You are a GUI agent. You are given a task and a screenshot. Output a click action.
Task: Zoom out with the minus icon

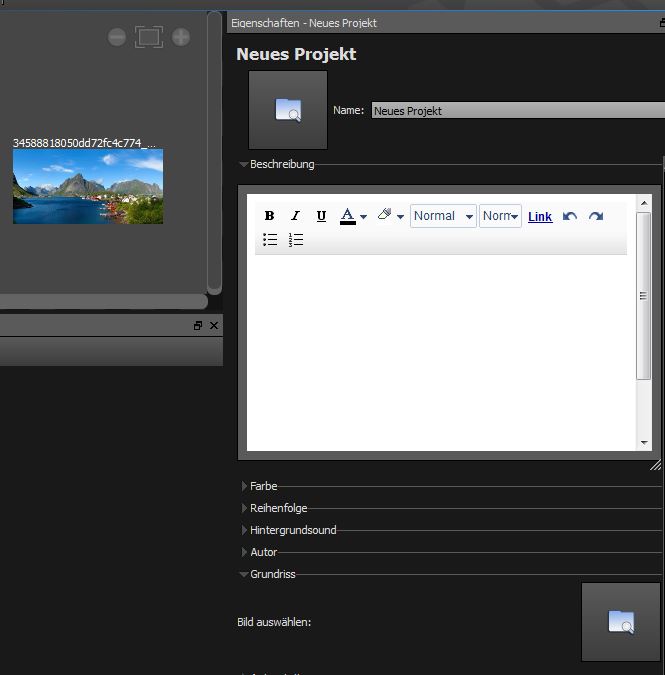click(117, 37)
